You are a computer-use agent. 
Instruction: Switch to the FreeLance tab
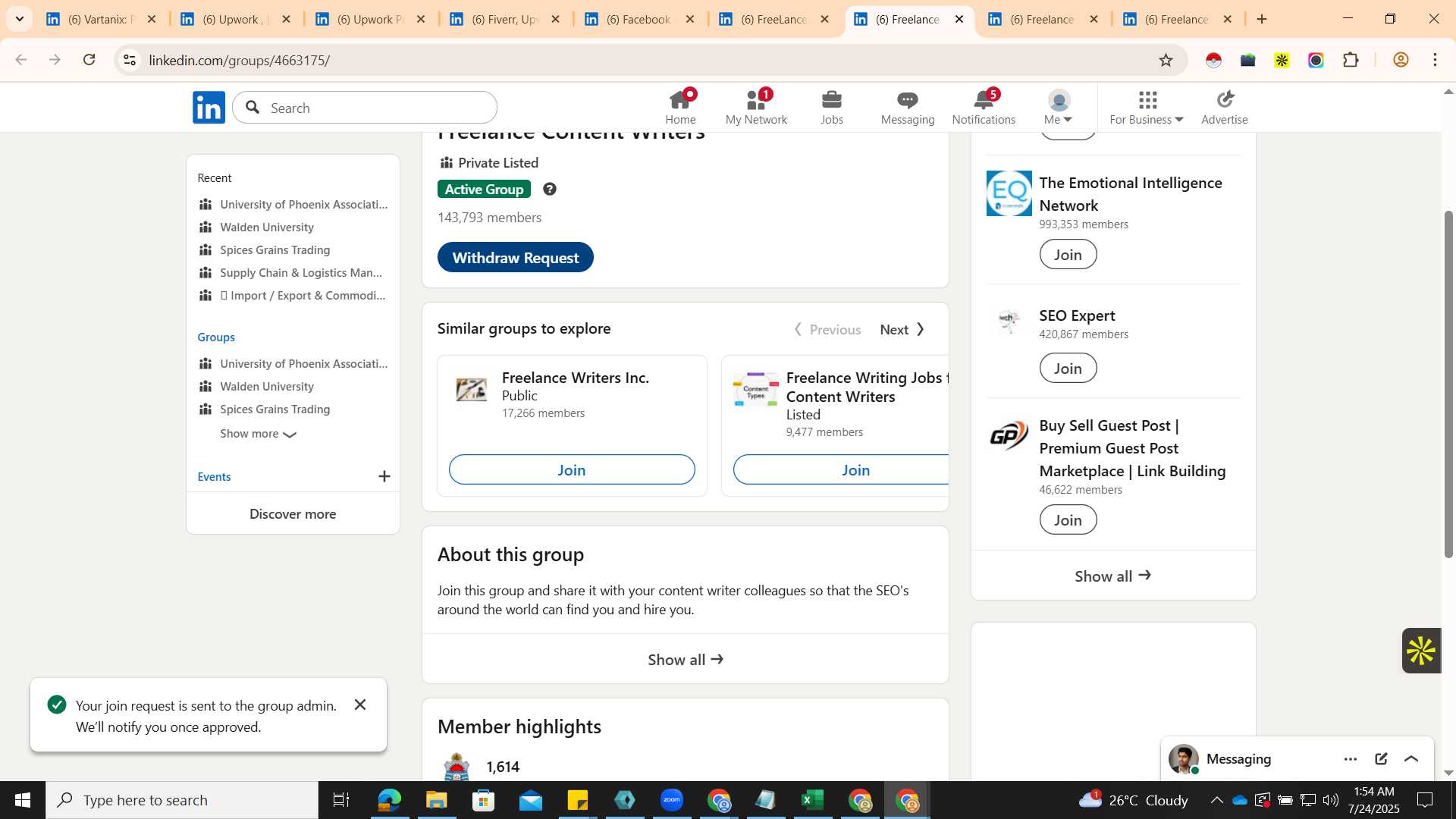tap(773, 19)
